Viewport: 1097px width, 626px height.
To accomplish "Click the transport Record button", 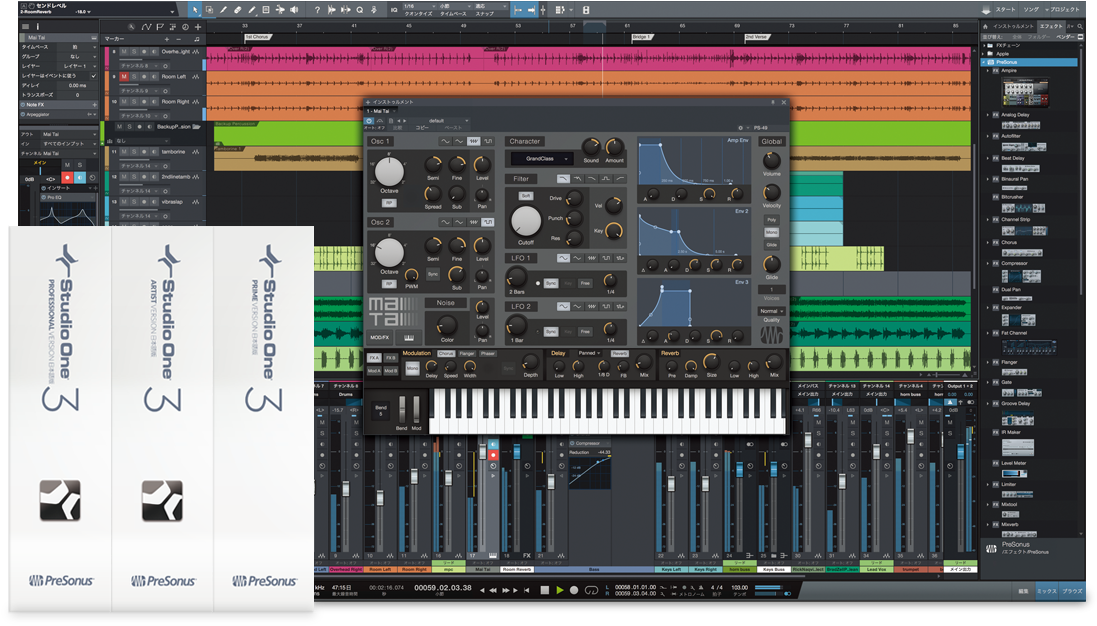I will pos(574,590).
